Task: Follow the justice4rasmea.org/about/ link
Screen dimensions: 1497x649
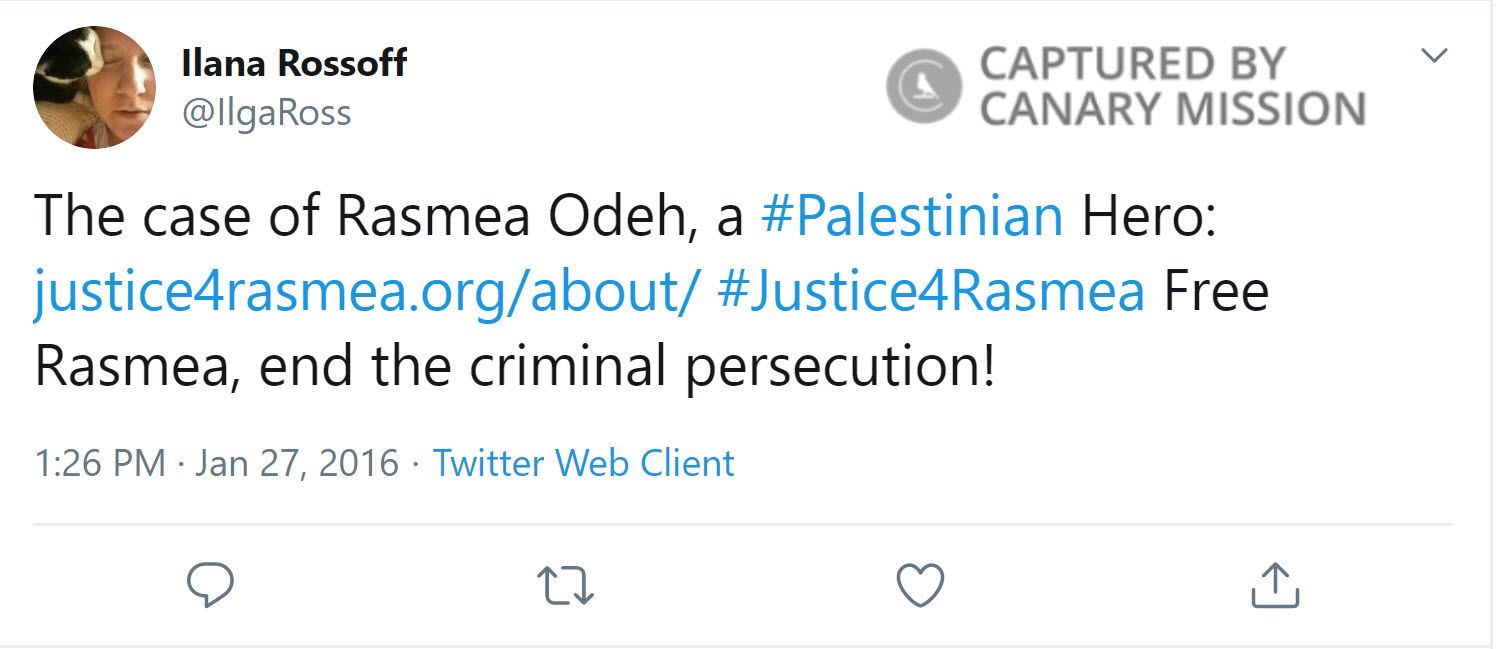Action: coord(364,291)
